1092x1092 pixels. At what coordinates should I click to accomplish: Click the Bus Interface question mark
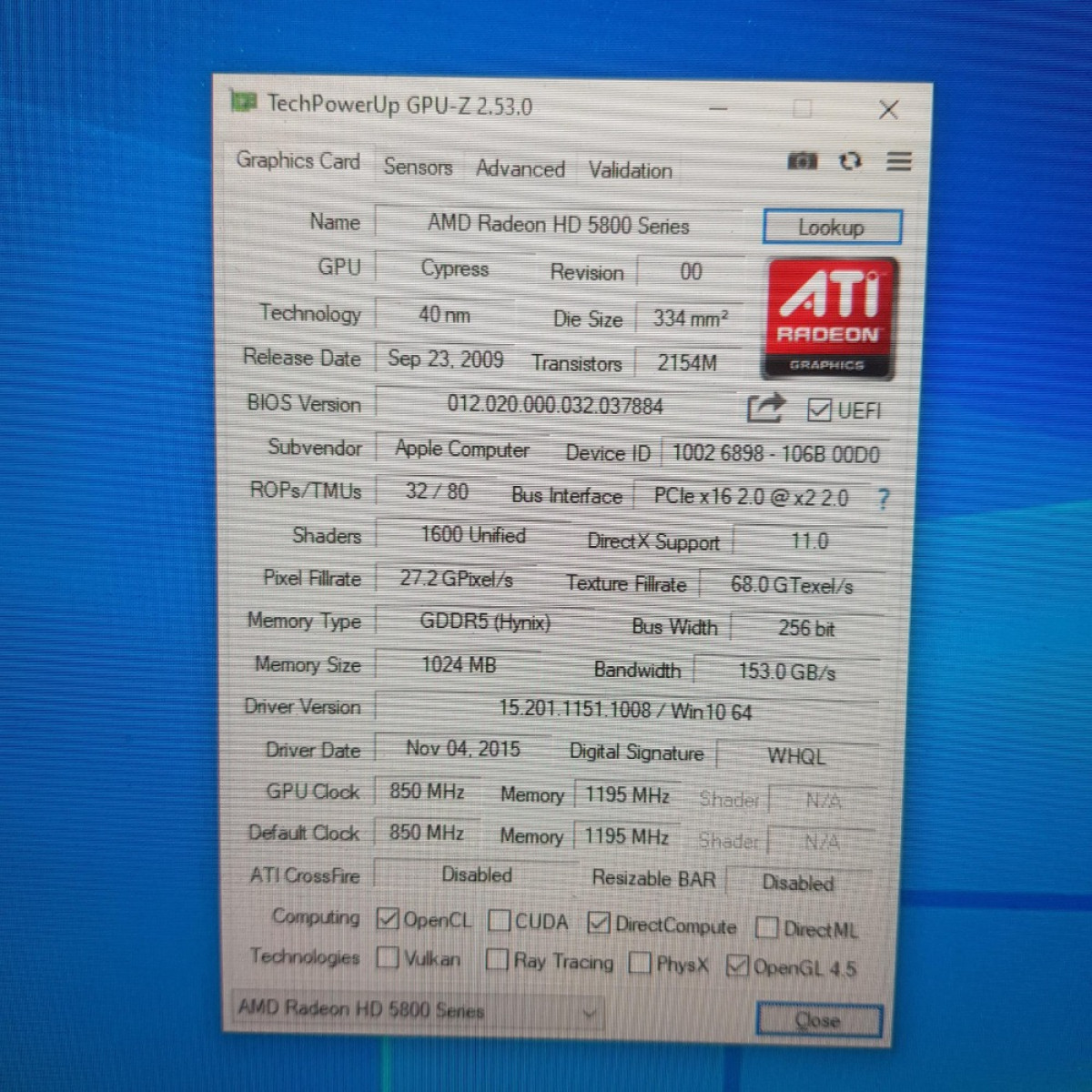pyautogui.click(x=883, y=499)
